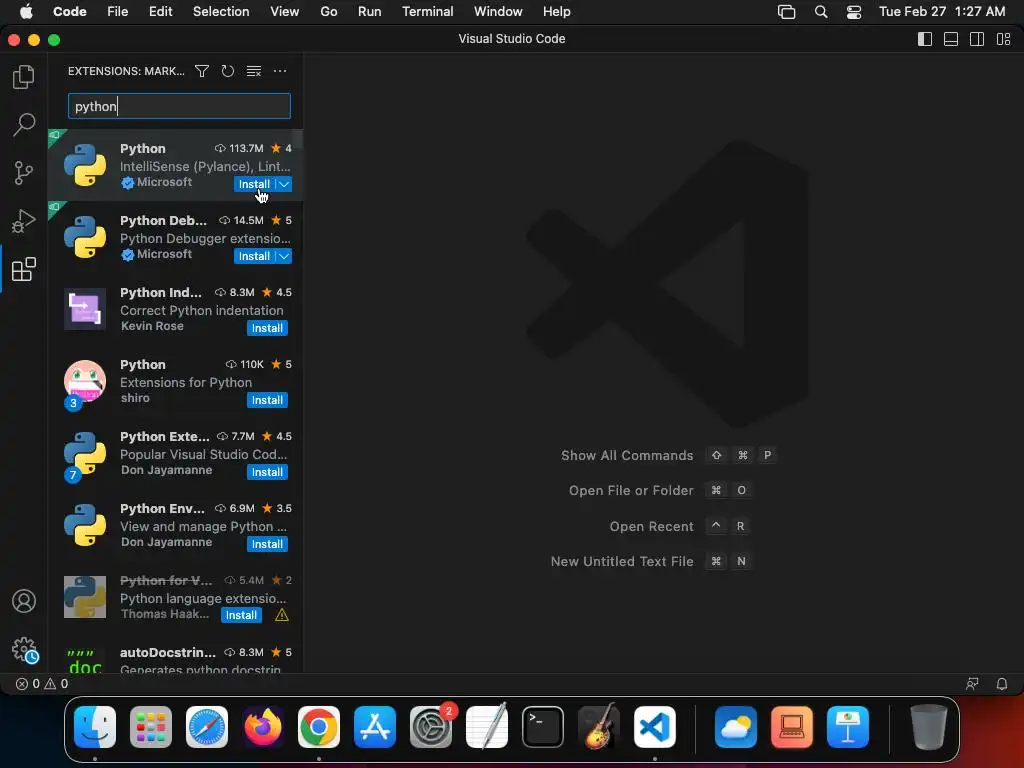Image resolution: width=1024 pixels, height=768 pixels.
Task: Click the 'Thomas Haak...' publisher name
Action: tap(165, 614)
